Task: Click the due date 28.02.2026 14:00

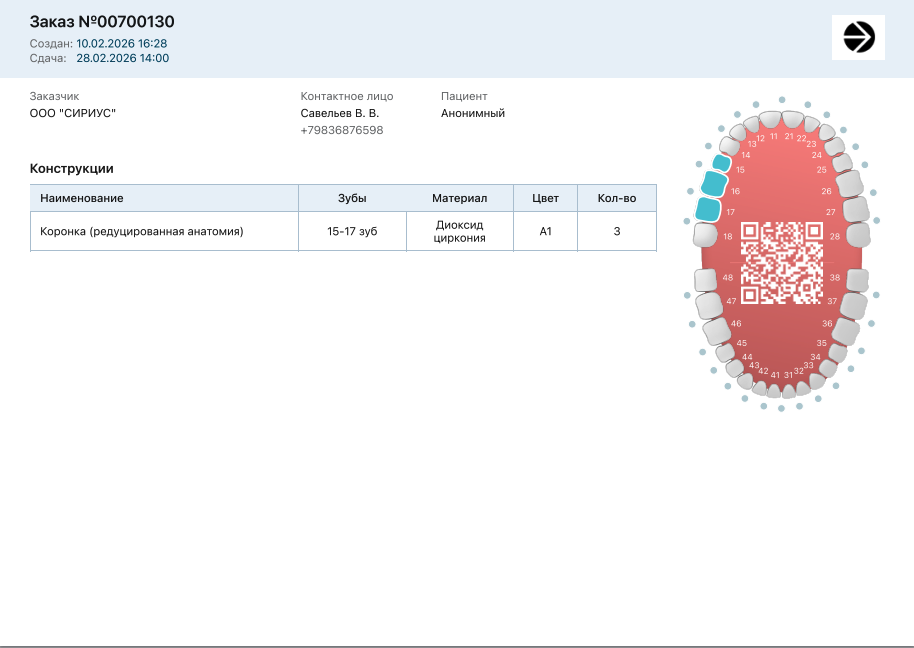Action: coord(122,58)
